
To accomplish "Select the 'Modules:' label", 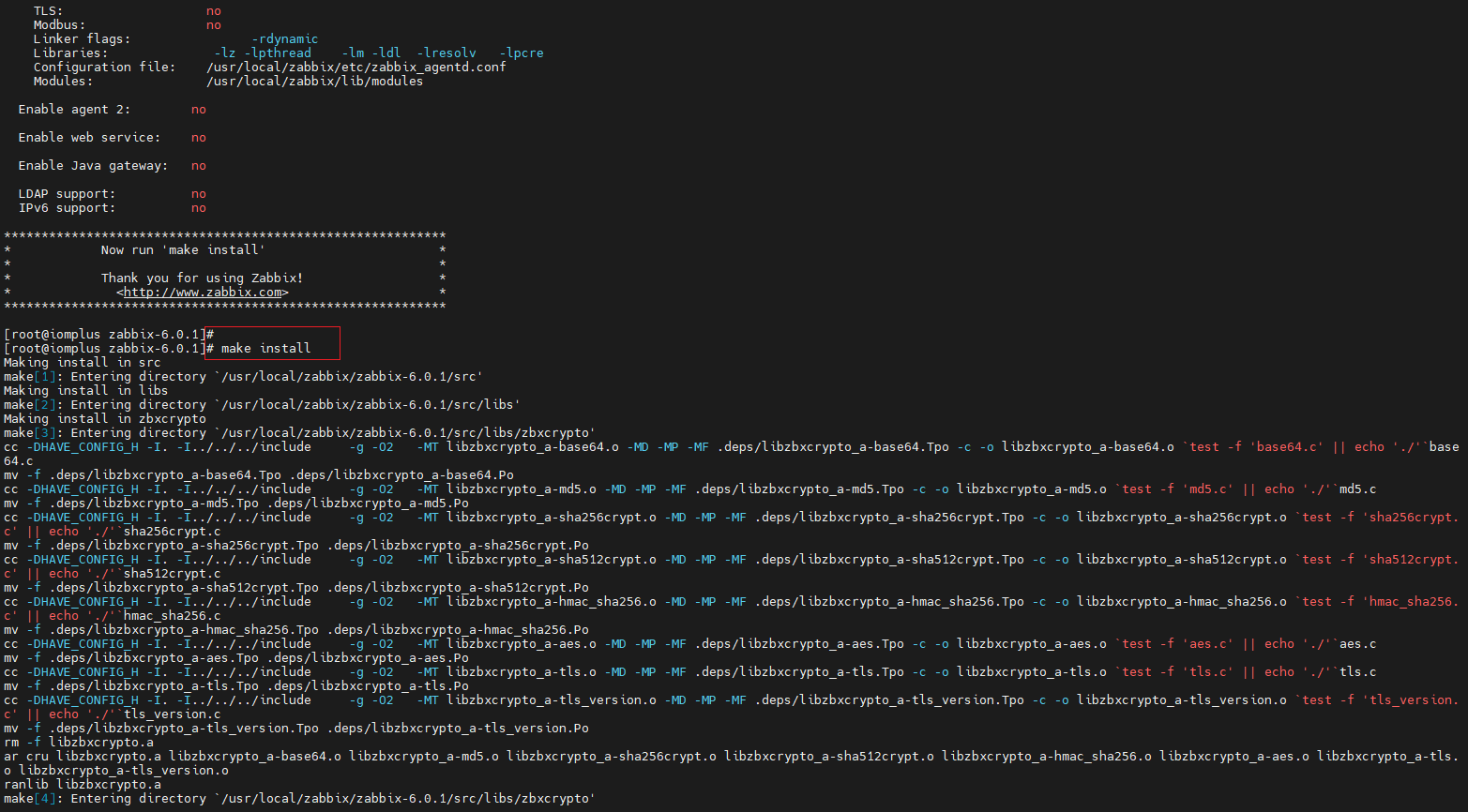I will [63, 82].
